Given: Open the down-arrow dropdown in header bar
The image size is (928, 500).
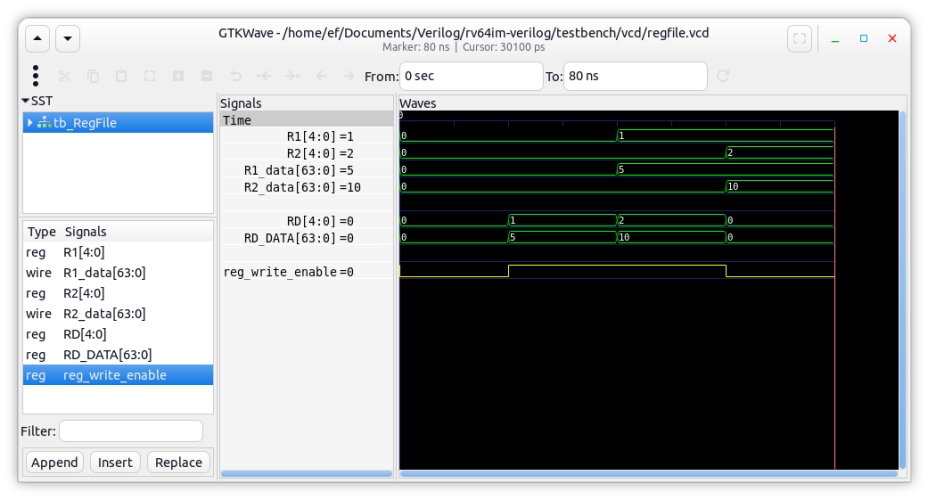Looking at the screenshot, I should click(x=67, y=39).
